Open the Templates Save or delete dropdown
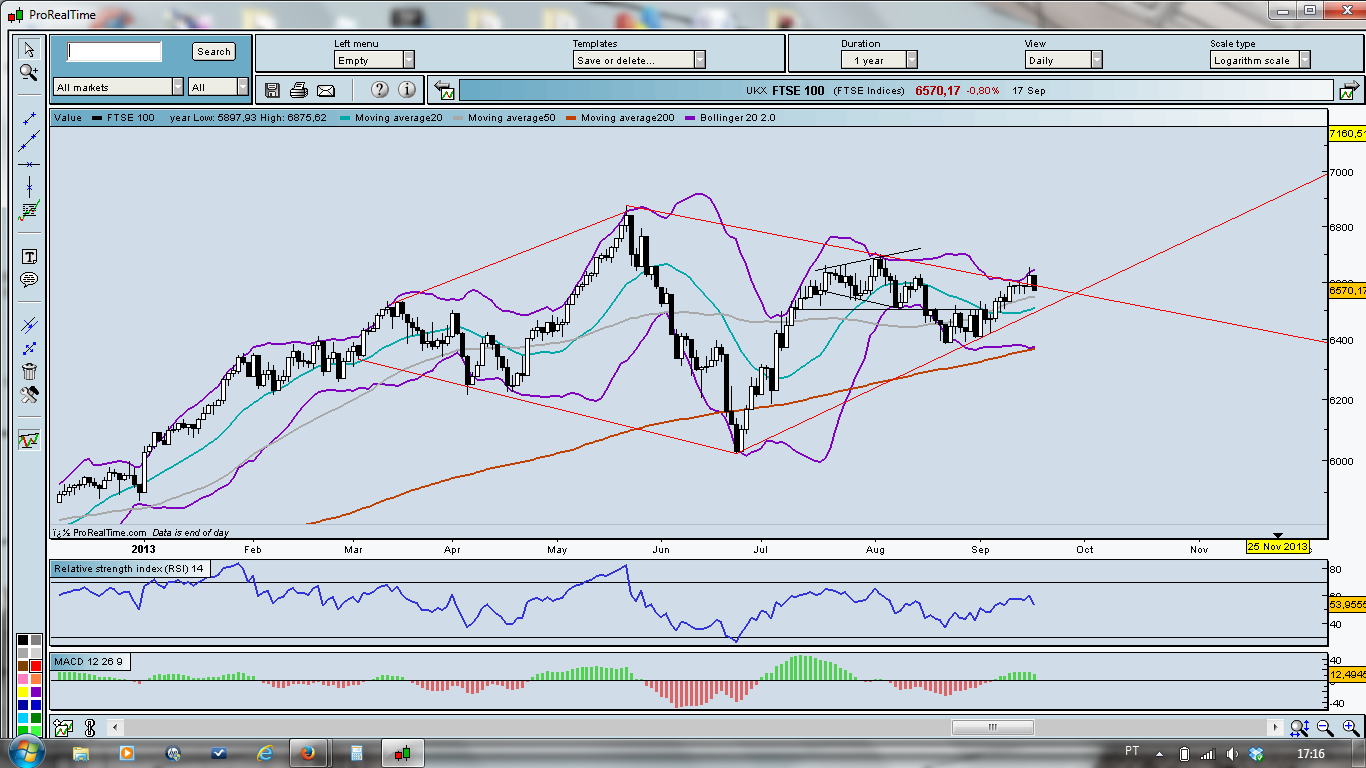 click(639, 60)
